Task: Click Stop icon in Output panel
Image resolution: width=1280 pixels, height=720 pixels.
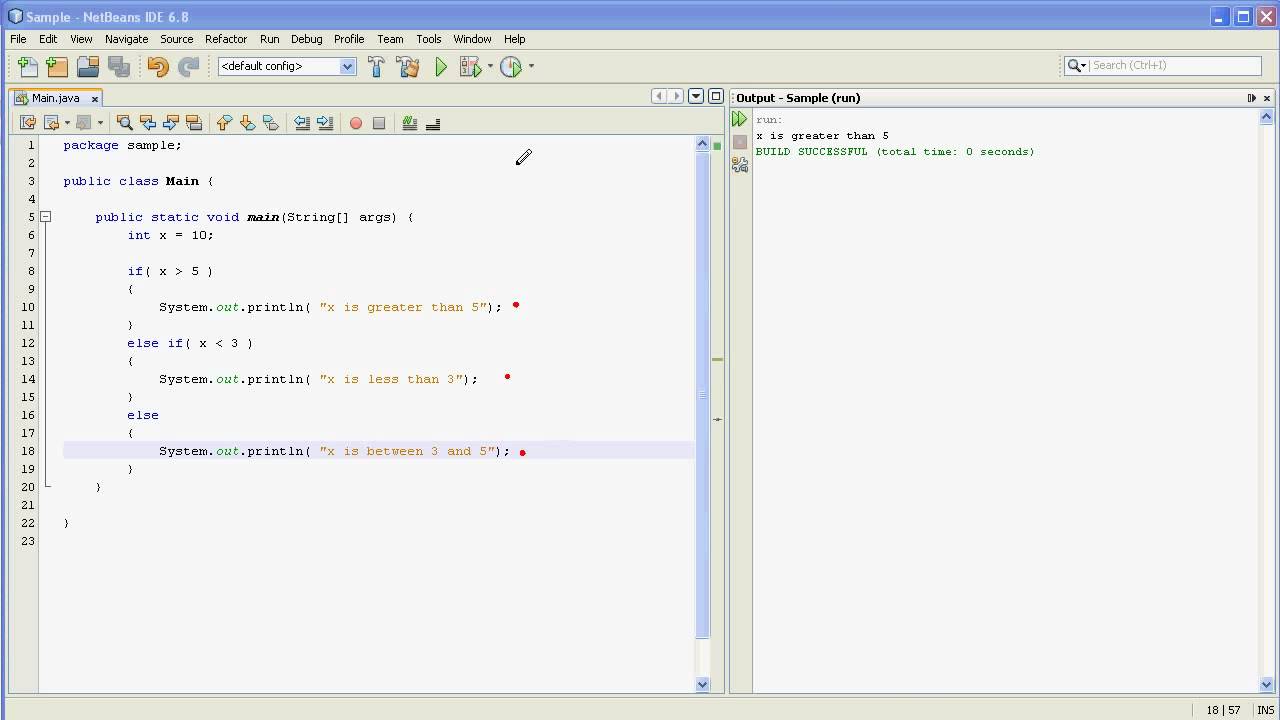Action: [x=740, y=142]
